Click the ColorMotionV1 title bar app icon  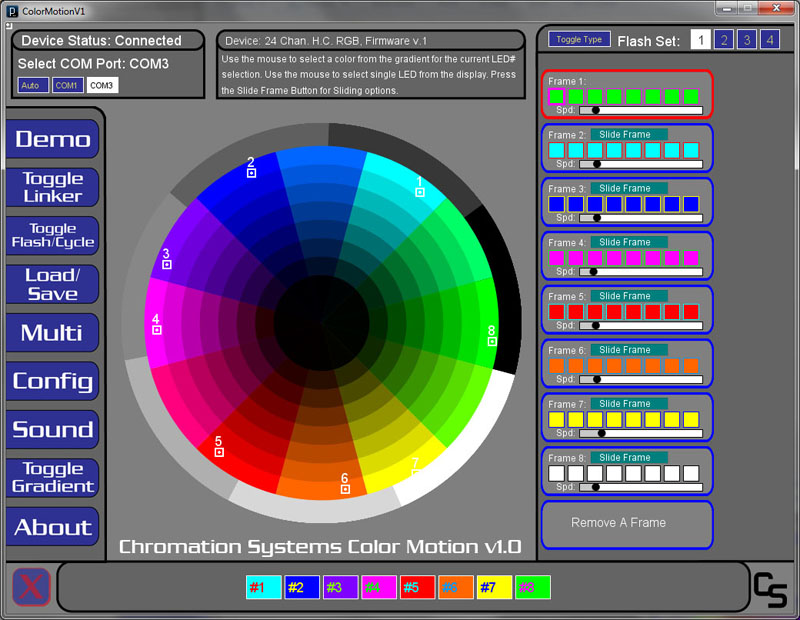pyautogui.click(x=12, y=11)
